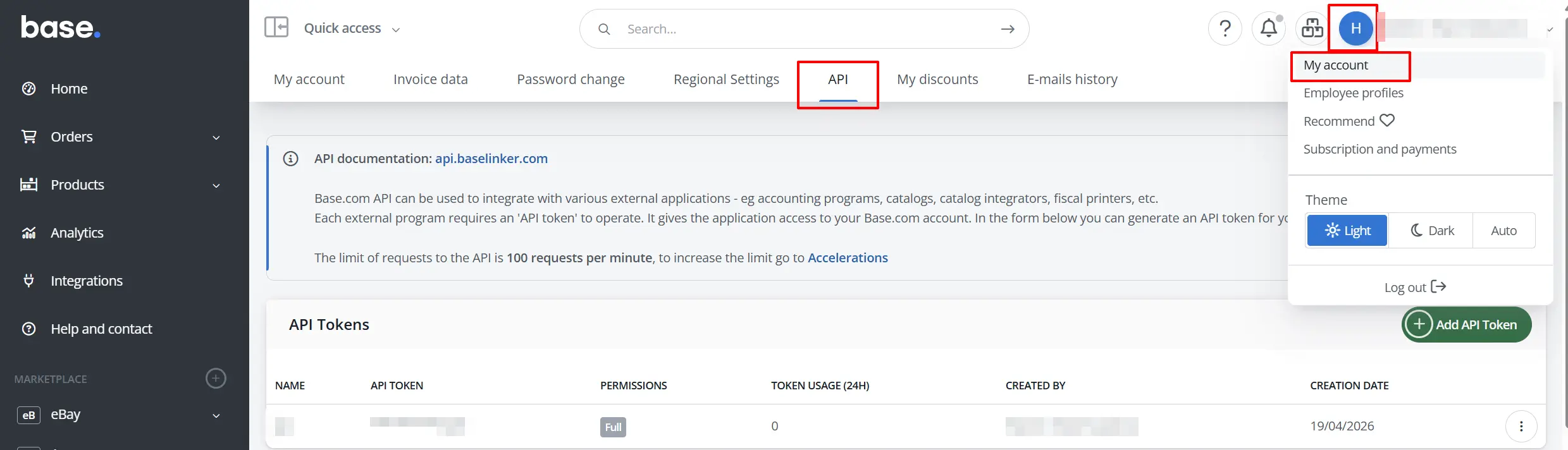
Task: Open the E-mails history tab
Action: [1072, 79]
